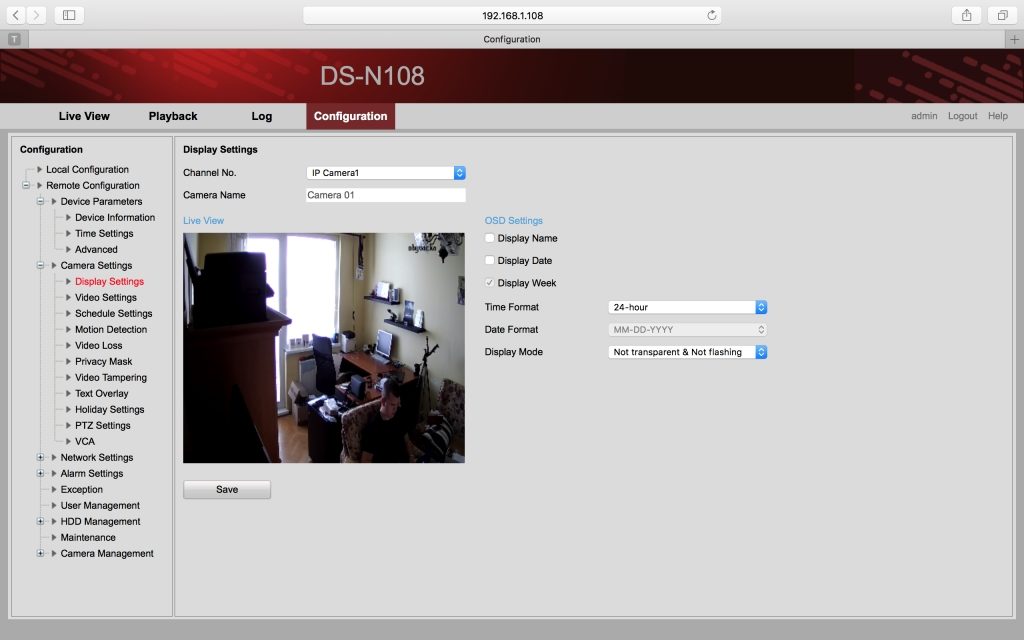This screenshot has width=1024, height=640.
Task: Click the Camera Name text field
Action: 385,195
